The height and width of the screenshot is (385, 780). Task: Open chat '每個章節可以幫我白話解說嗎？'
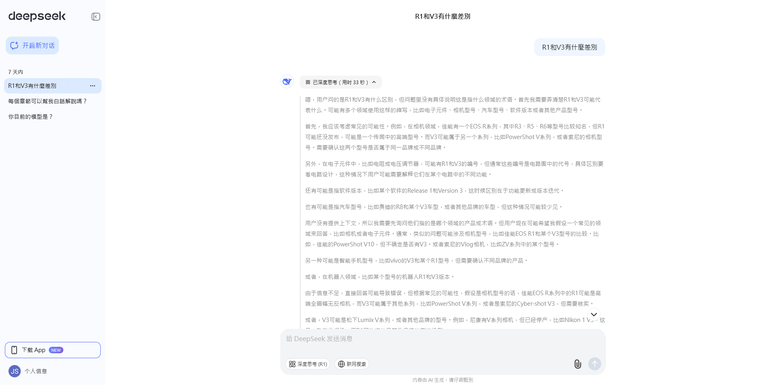tap(48, 101)
